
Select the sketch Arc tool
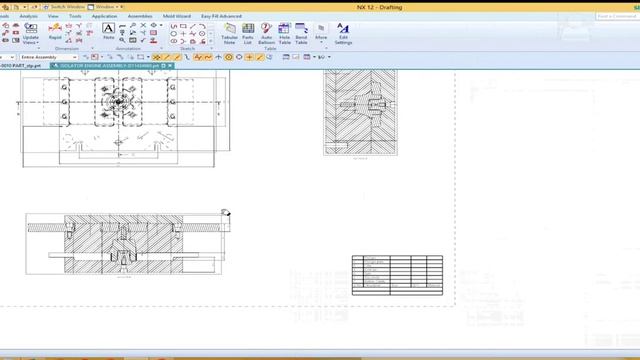point(202,26)
